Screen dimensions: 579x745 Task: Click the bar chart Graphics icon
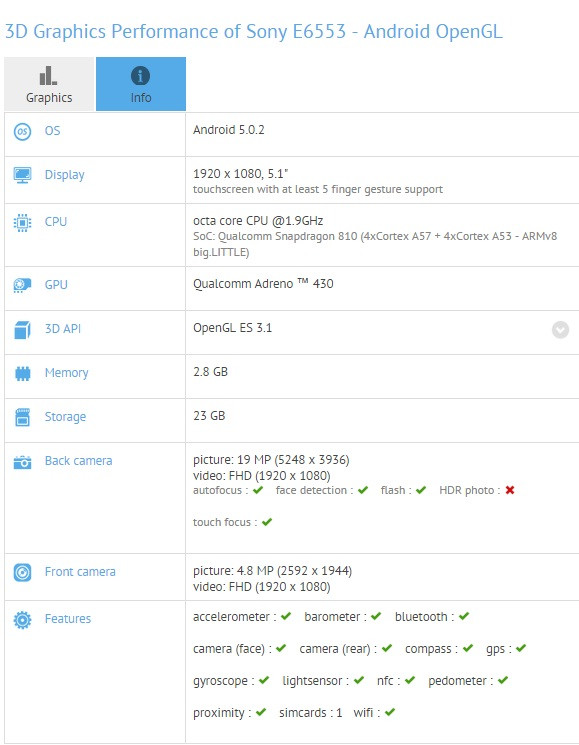(x=48, y=76)
